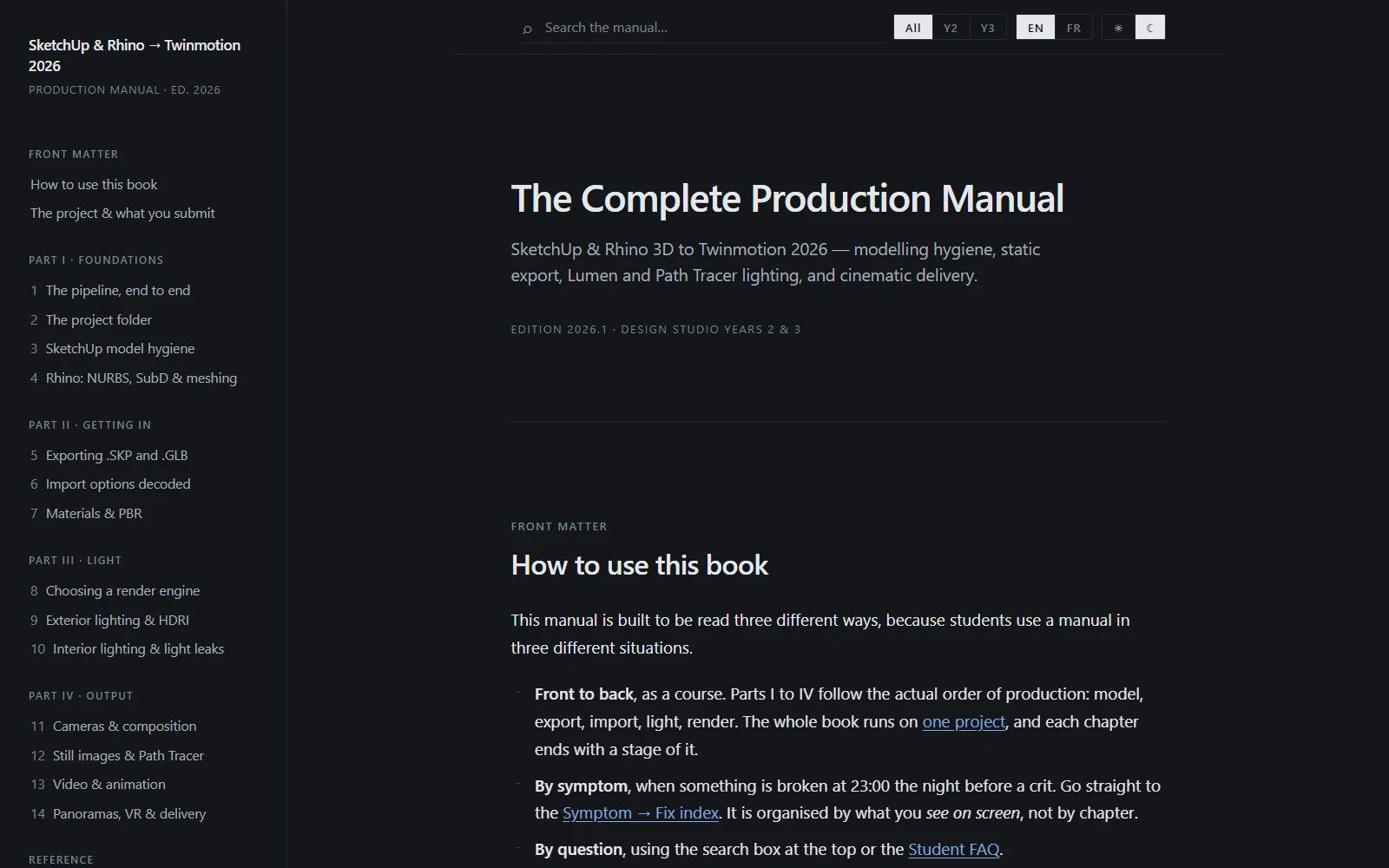Go to chapter 4 Rhino NURBS, SubD & meshing
1389x868 pixels.
[x=134, y=378]
